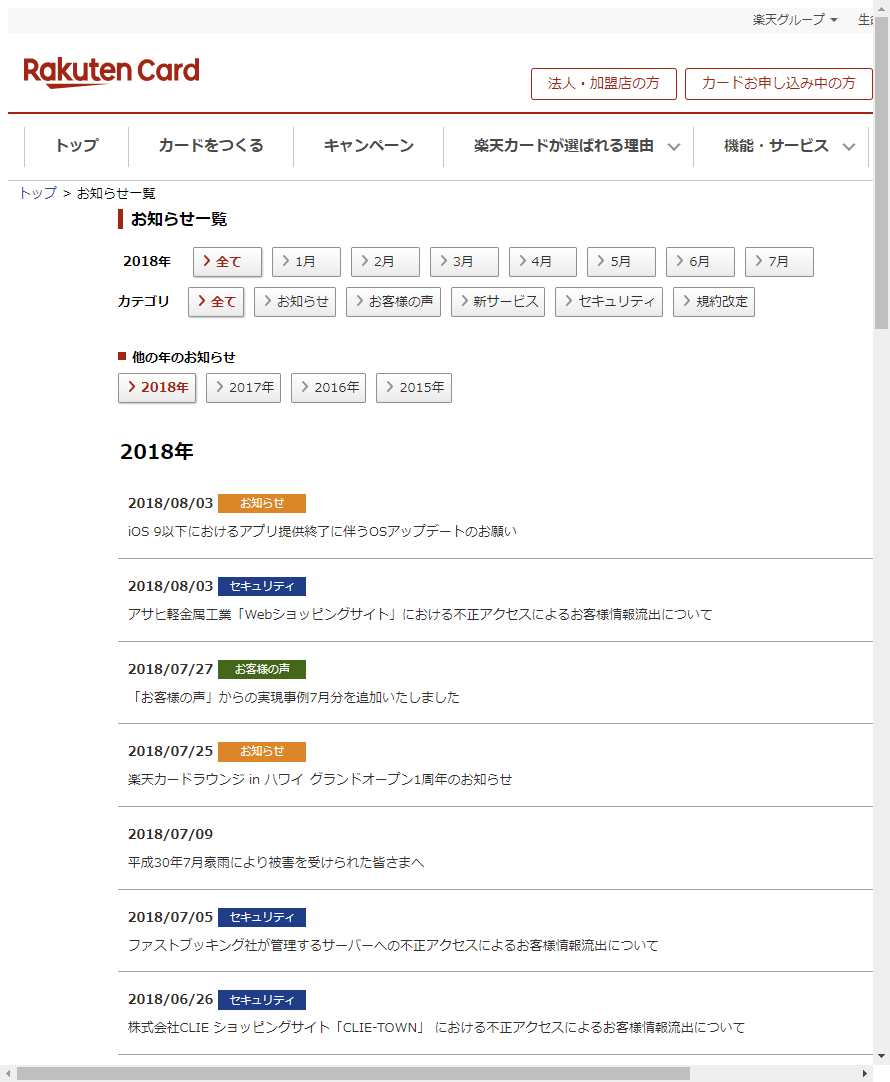Open the iOS 9以下 app notice link
The image size is (890, 1082).
[x=322, y=532]
